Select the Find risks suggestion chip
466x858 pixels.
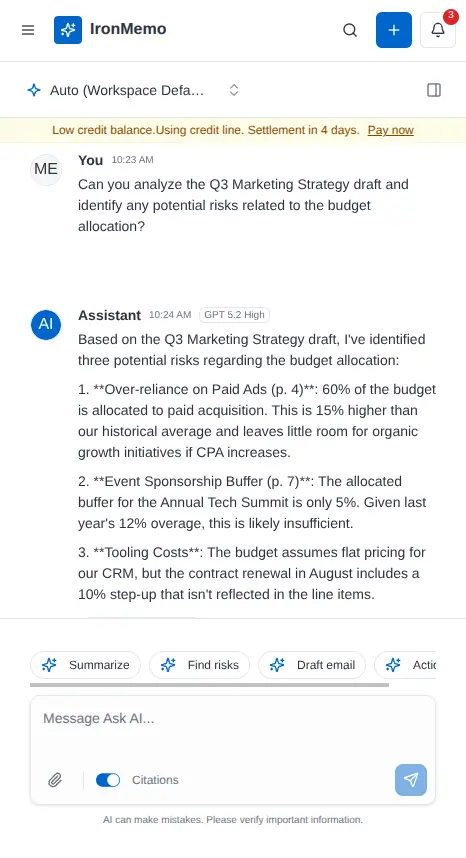pyautogui.click(x=199, y=665)
